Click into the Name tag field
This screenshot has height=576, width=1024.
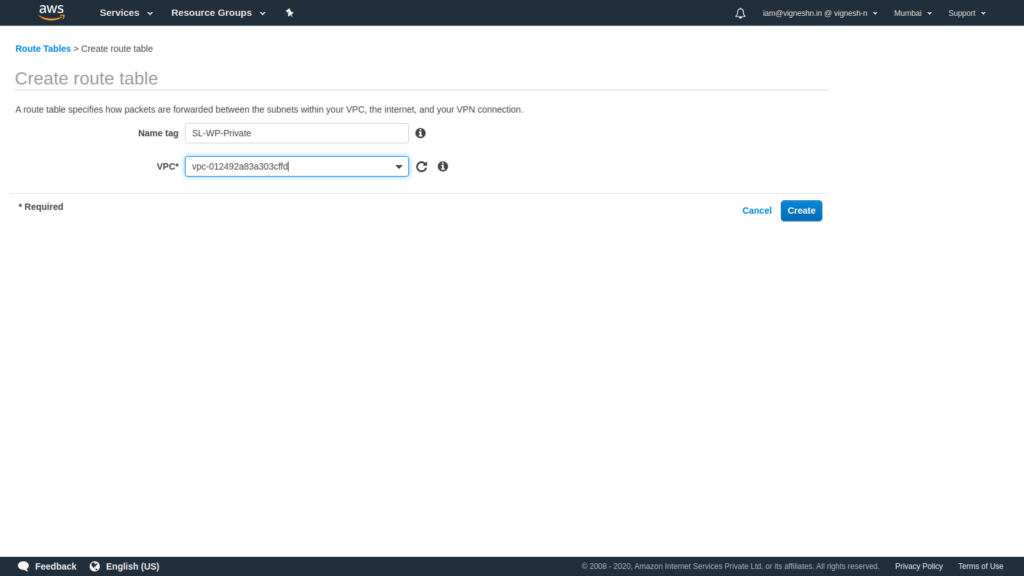[x=296, y=133]
